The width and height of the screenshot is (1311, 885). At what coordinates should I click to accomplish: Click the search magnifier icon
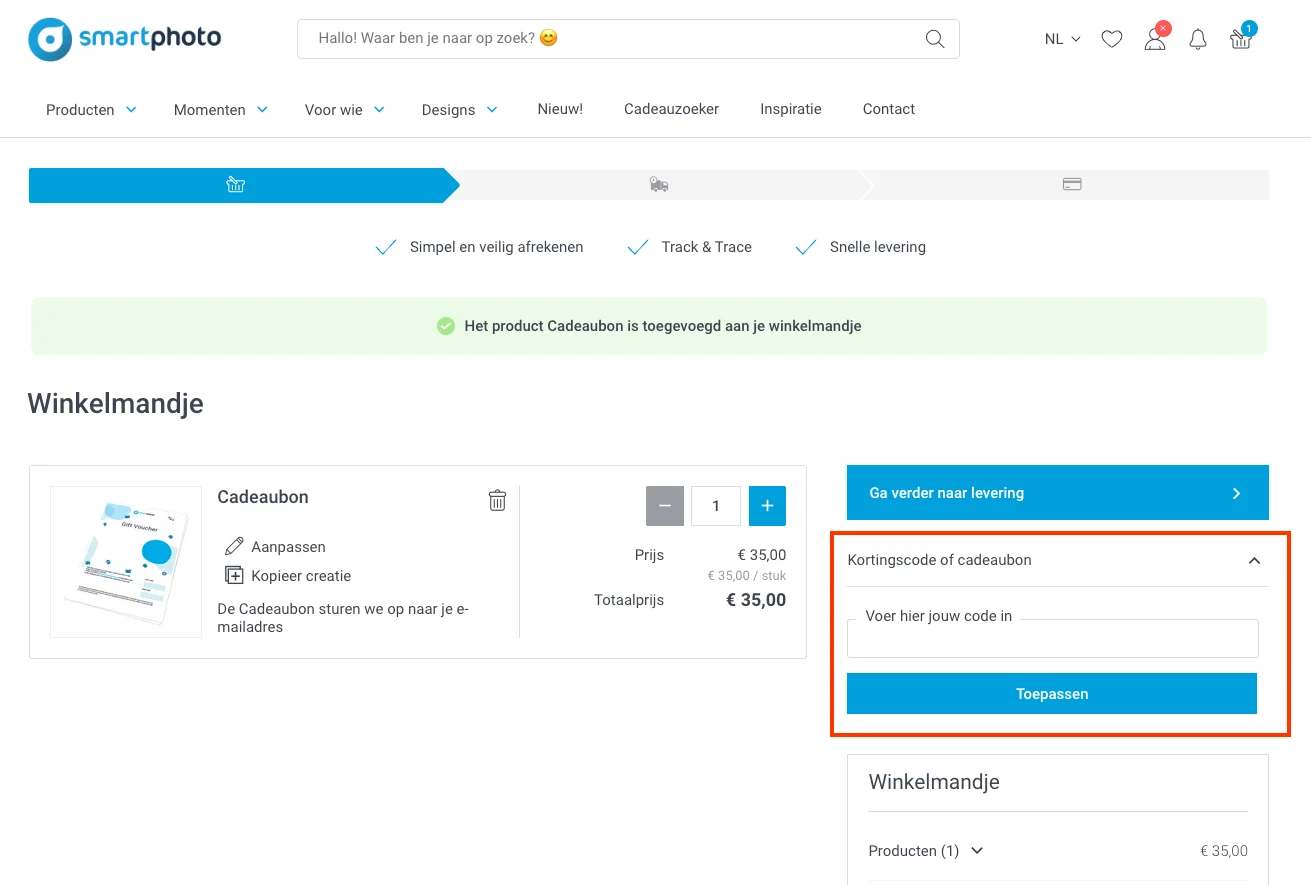point(934,38)
